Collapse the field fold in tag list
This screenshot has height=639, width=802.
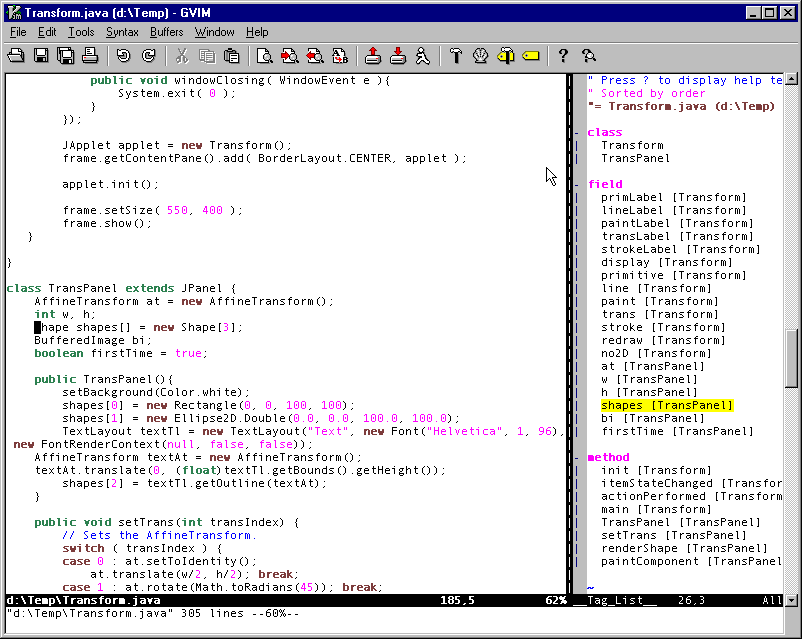click(577, 184)
